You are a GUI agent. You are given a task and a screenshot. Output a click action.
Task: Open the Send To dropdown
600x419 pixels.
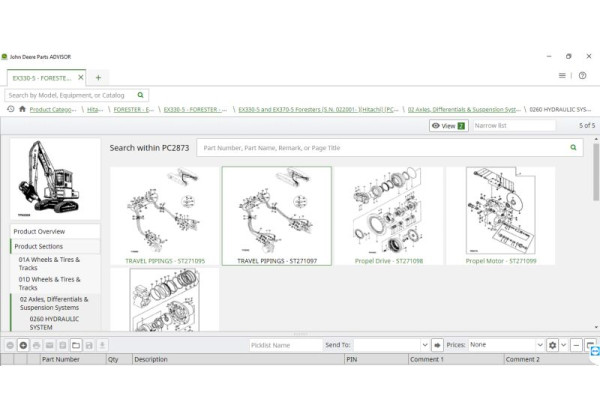click(392, 345)
